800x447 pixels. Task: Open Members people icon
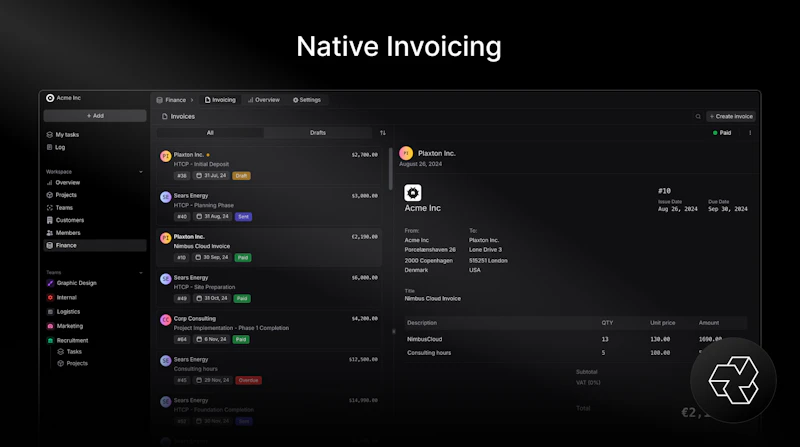(49, 233)
